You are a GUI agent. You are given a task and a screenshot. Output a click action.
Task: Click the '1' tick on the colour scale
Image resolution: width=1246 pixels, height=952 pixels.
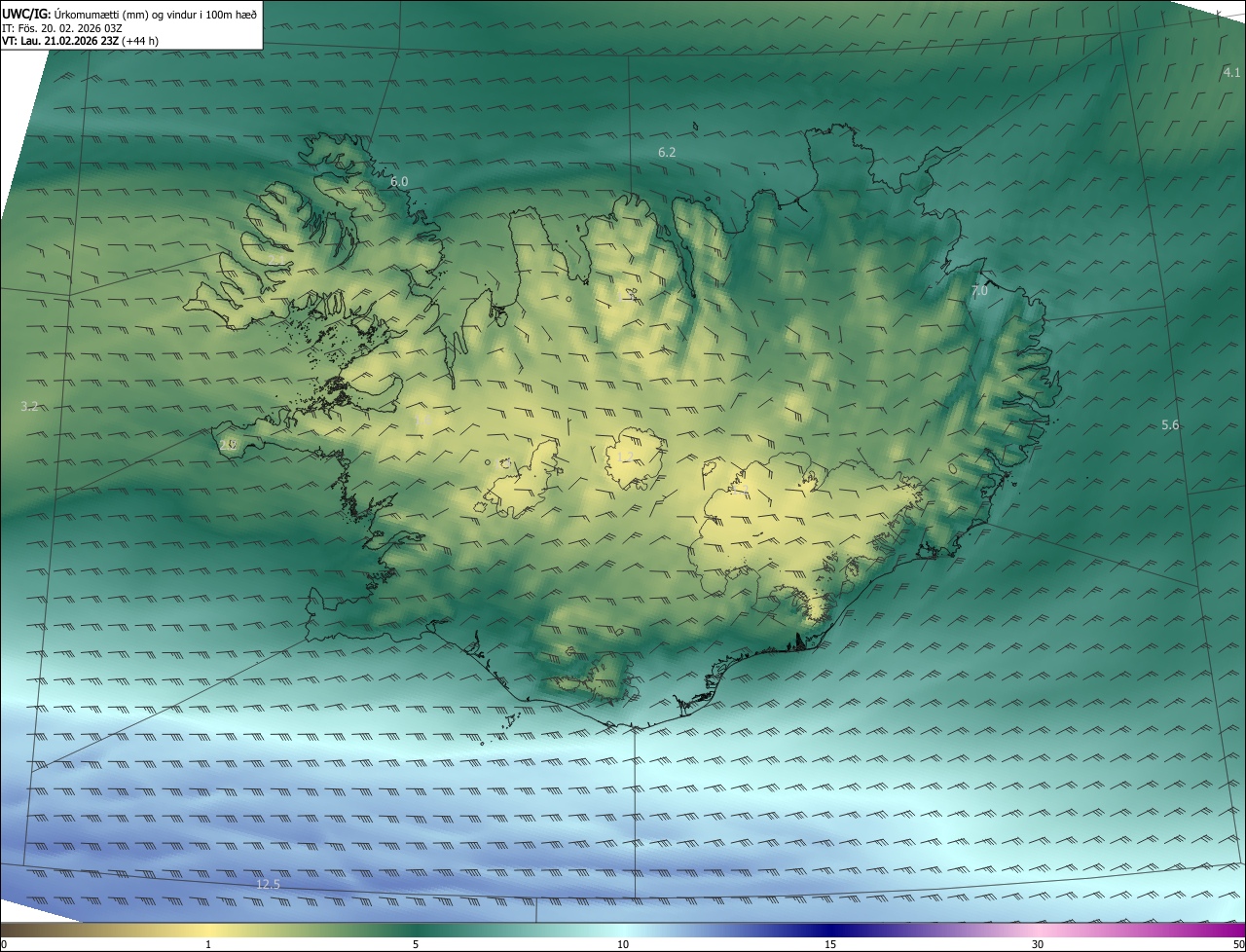coord(208,944)
